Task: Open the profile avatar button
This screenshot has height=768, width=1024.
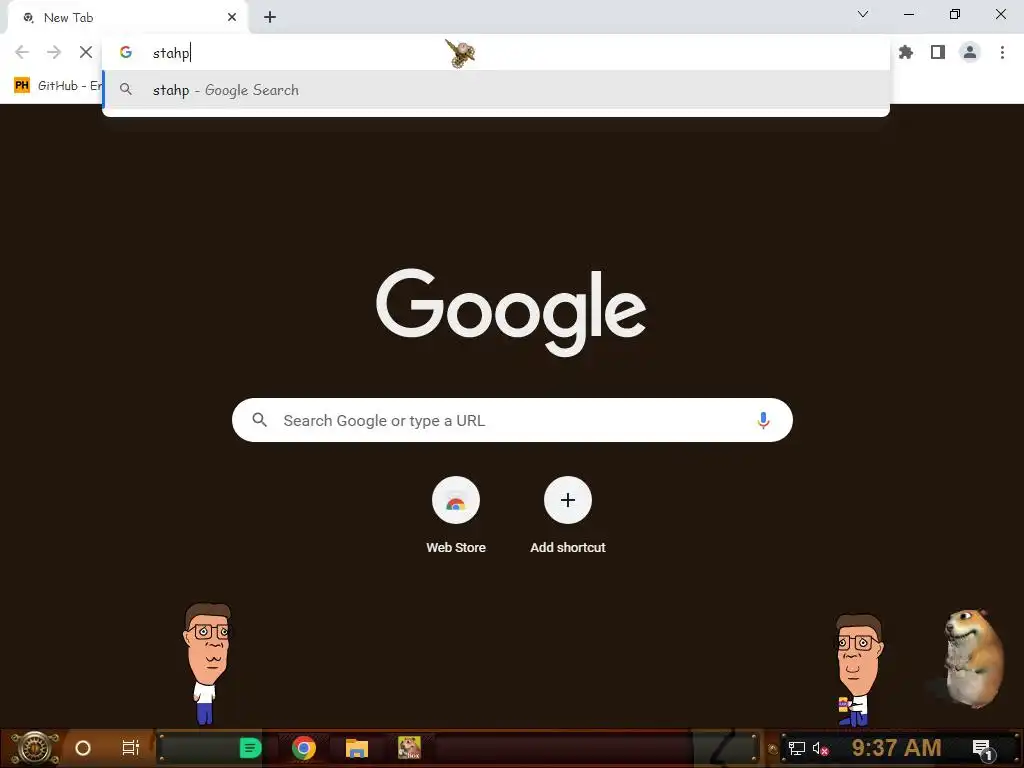Action: coord(970,52)
